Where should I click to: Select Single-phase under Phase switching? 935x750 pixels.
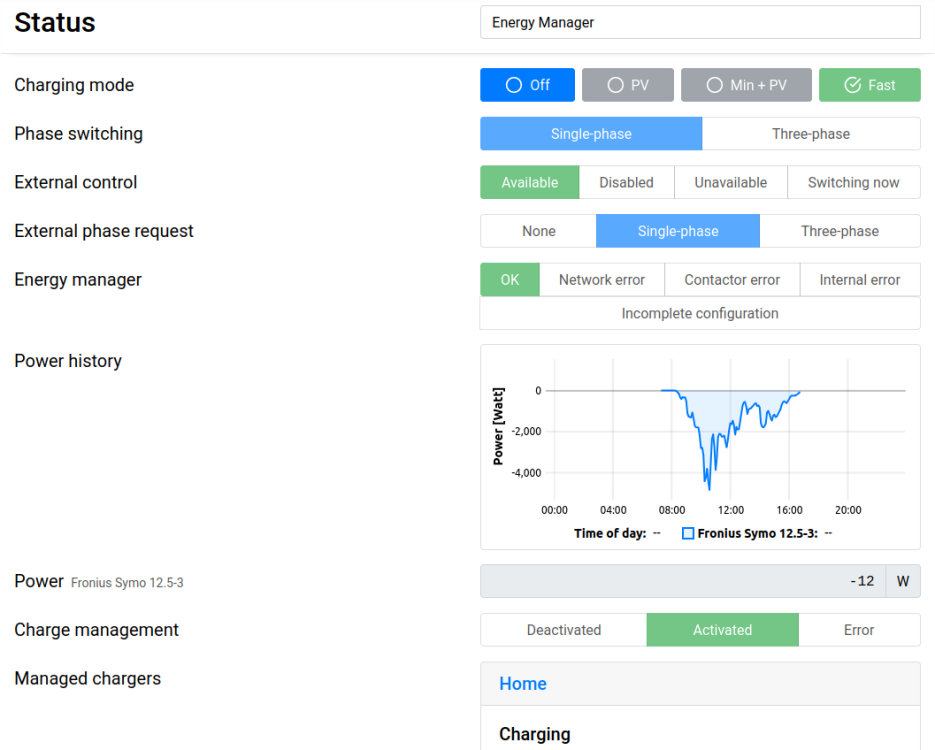pyautogui.click(x=591, y=134)
